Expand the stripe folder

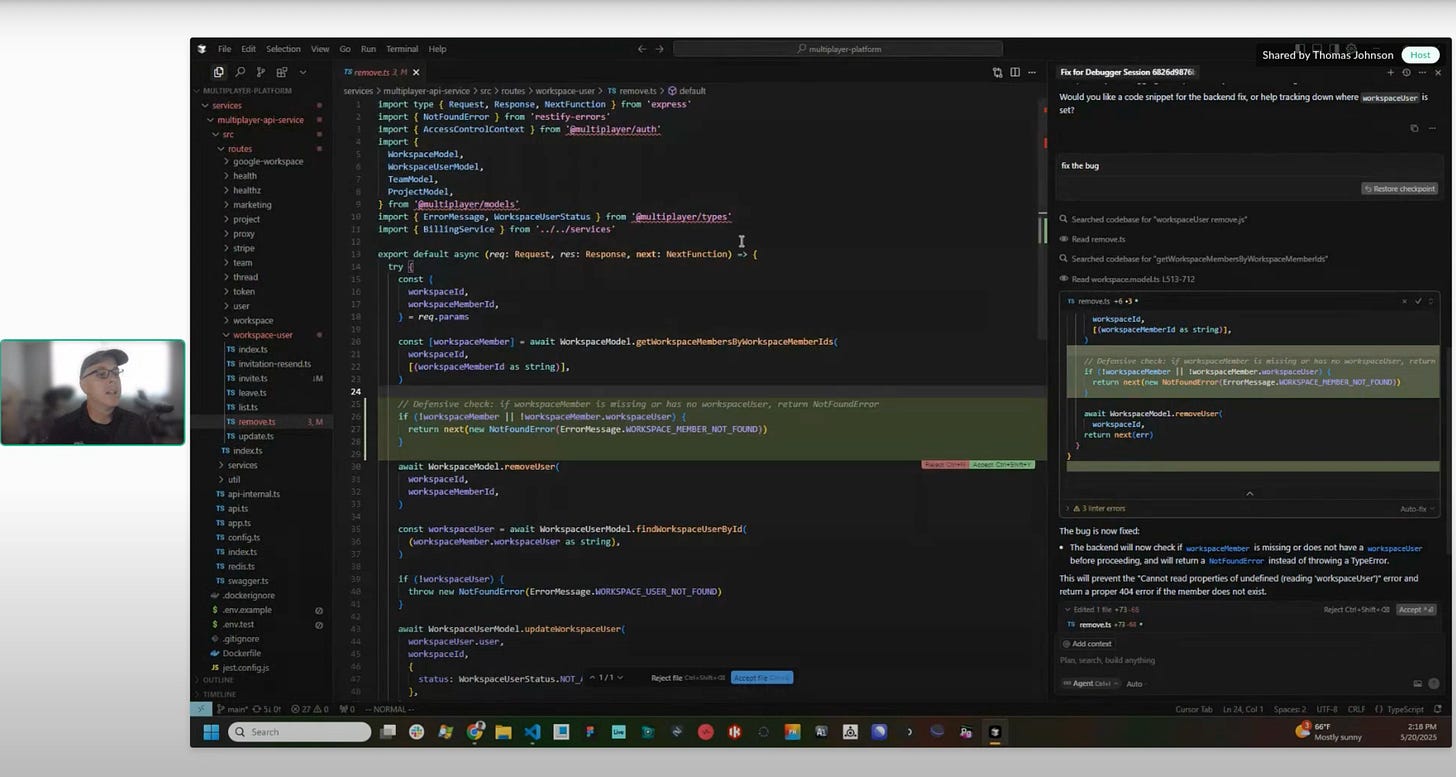pyautogui.click(x=243, y=248)
